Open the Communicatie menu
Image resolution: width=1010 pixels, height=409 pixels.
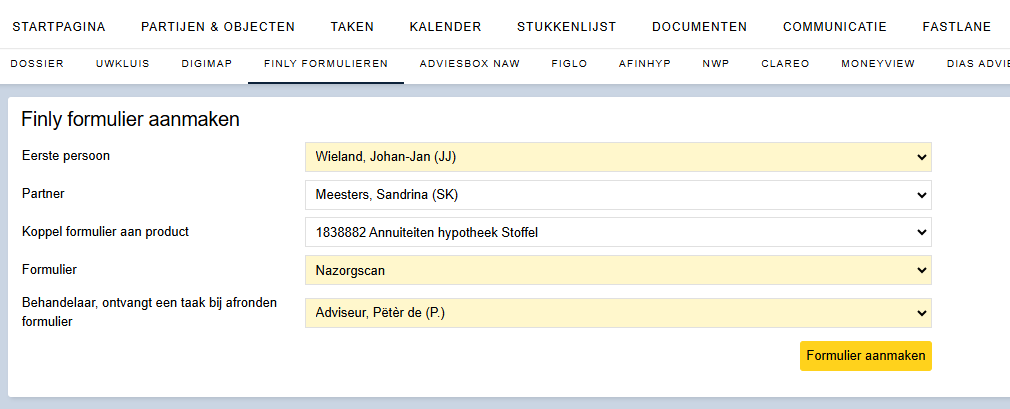click(x=835, y=27)
